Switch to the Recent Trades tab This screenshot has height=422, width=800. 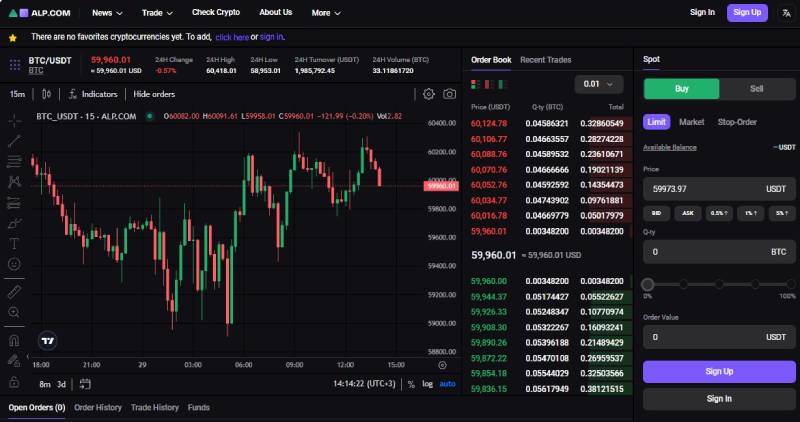545,60
